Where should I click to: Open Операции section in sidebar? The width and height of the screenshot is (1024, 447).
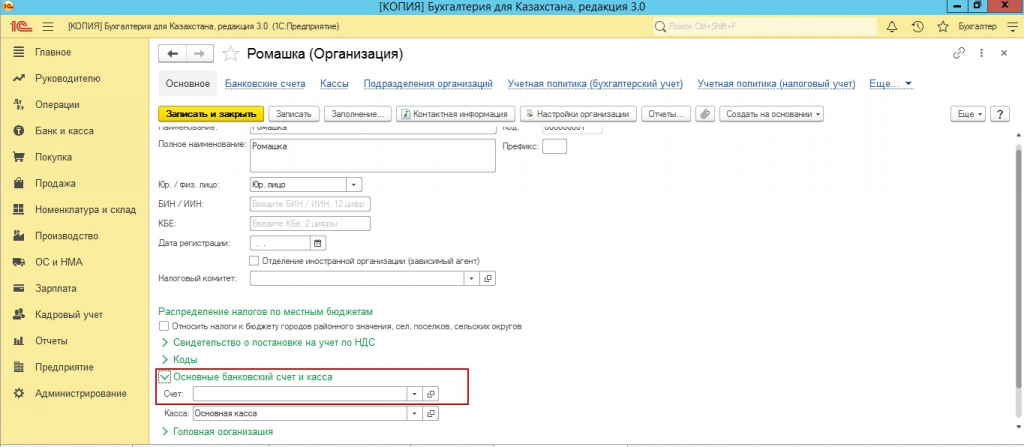57,105
